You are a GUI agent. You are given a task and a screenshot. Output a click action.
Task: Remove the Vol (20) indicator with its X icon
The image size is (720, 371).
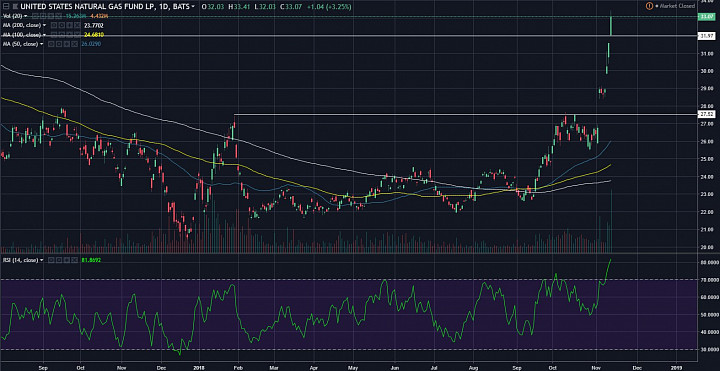(x=58, y=16)
